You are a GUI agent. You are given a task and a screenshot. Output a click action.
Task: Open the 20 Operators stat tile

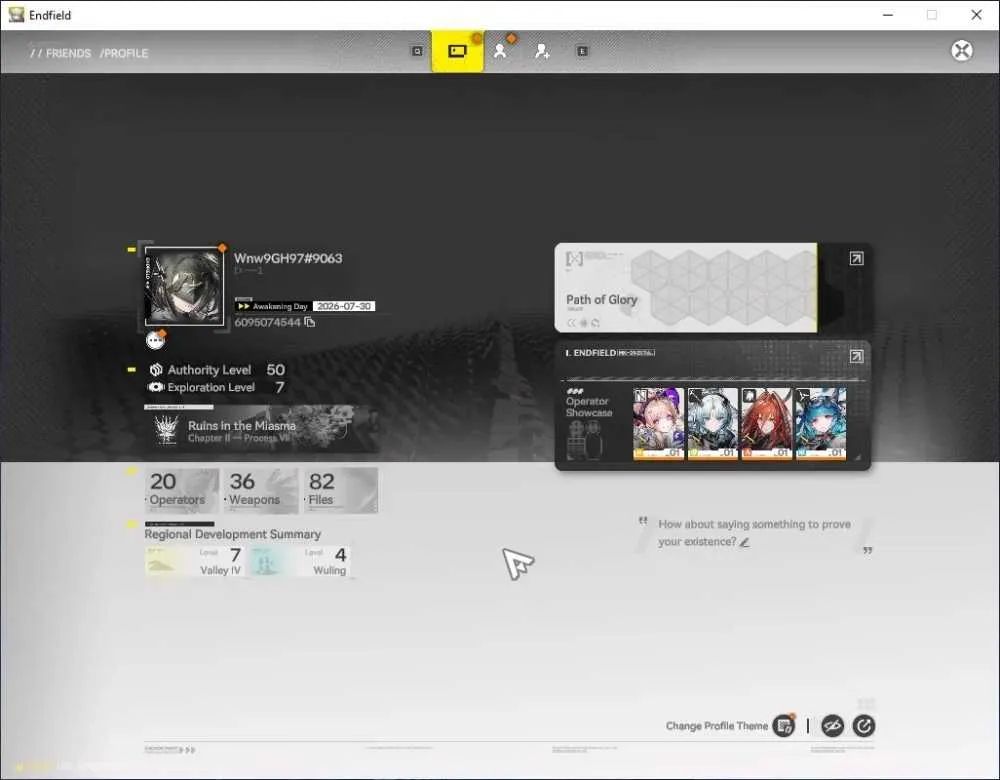coord(182,490)
